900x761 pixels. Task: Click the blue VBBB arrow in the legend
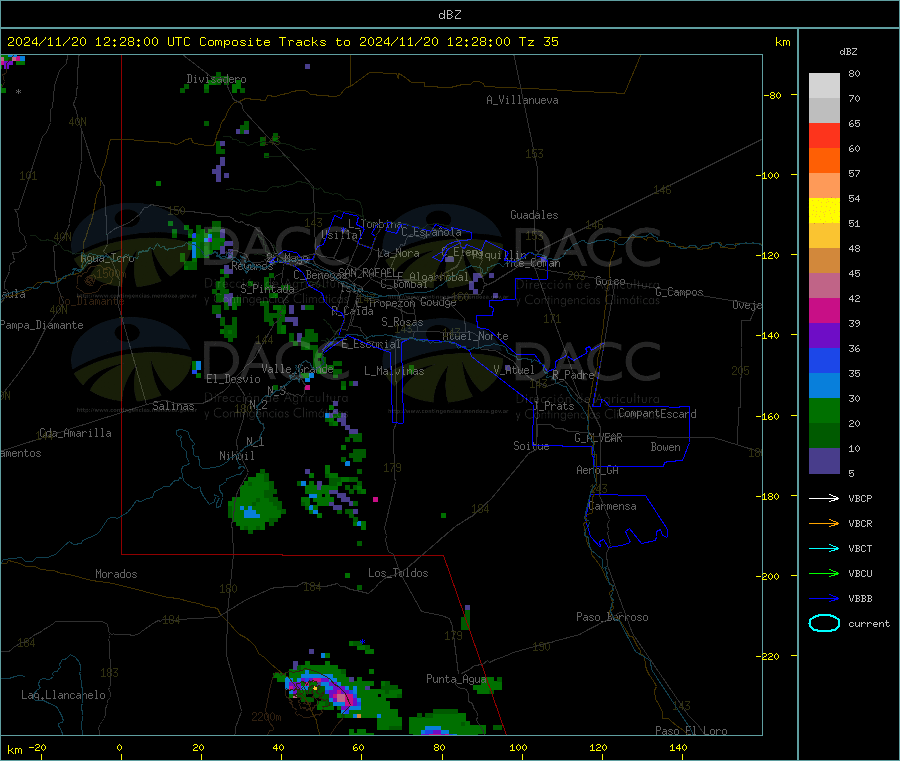tap(824, 599)
